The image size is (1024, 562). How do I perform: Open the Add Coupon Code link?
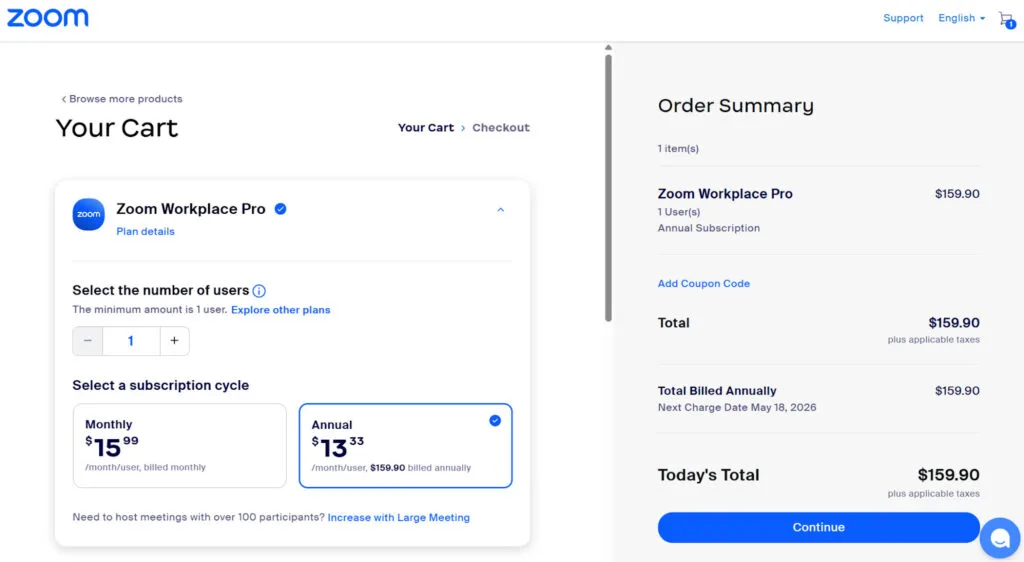click(704, 284)
